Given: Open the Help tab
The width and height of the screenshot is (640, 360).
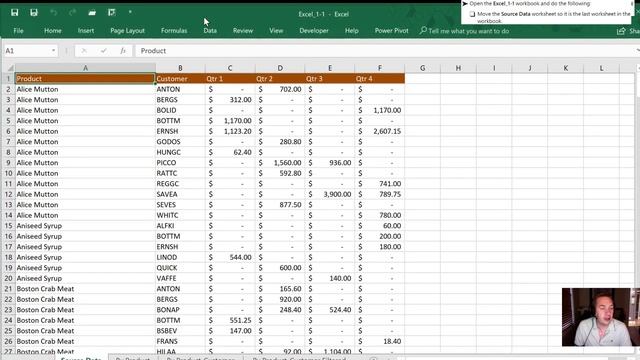Looking at the screenshot, I should 351,31.
